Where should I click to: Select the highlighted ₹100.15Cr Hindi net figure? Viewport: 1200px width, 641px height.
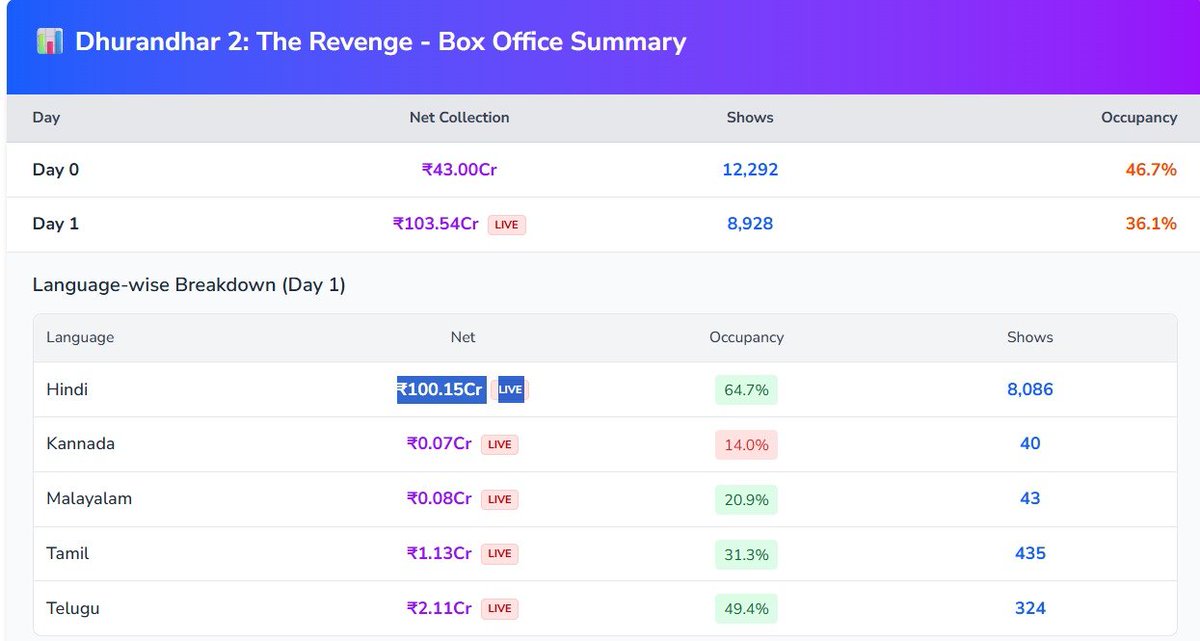pos(440,389)
